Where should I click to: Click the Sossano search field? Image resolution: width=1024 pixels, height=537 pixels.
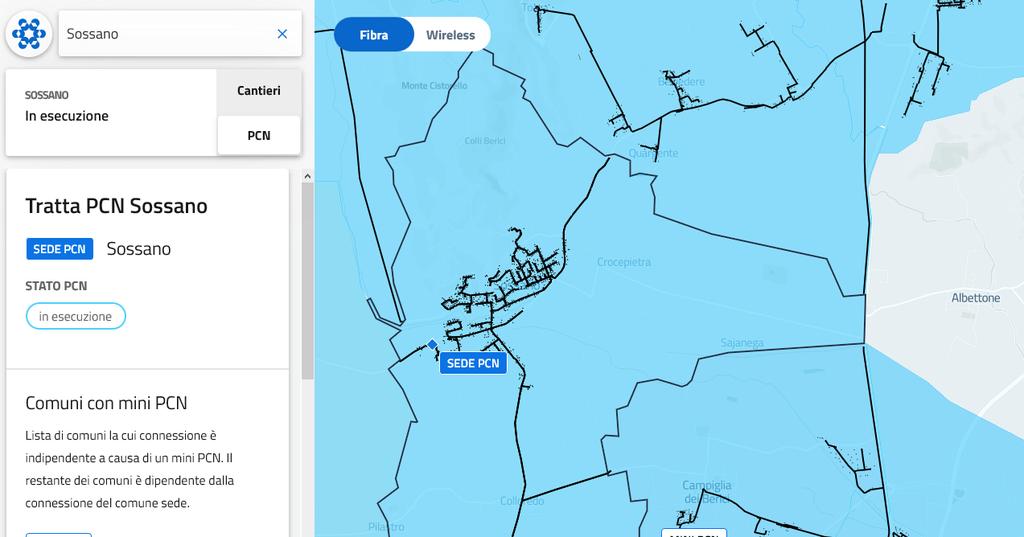point(165,34)
